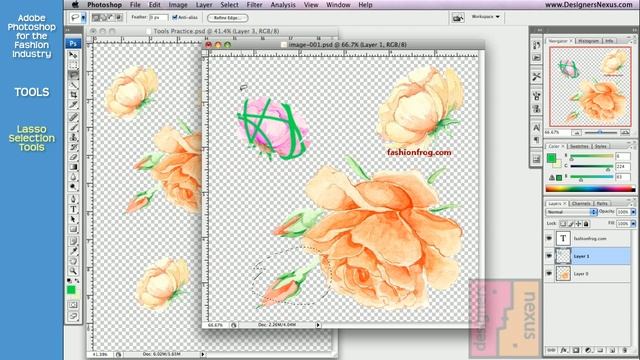640x360 pixels.
Task: Select the Eyedropper tool
Action: click(73, 251)
